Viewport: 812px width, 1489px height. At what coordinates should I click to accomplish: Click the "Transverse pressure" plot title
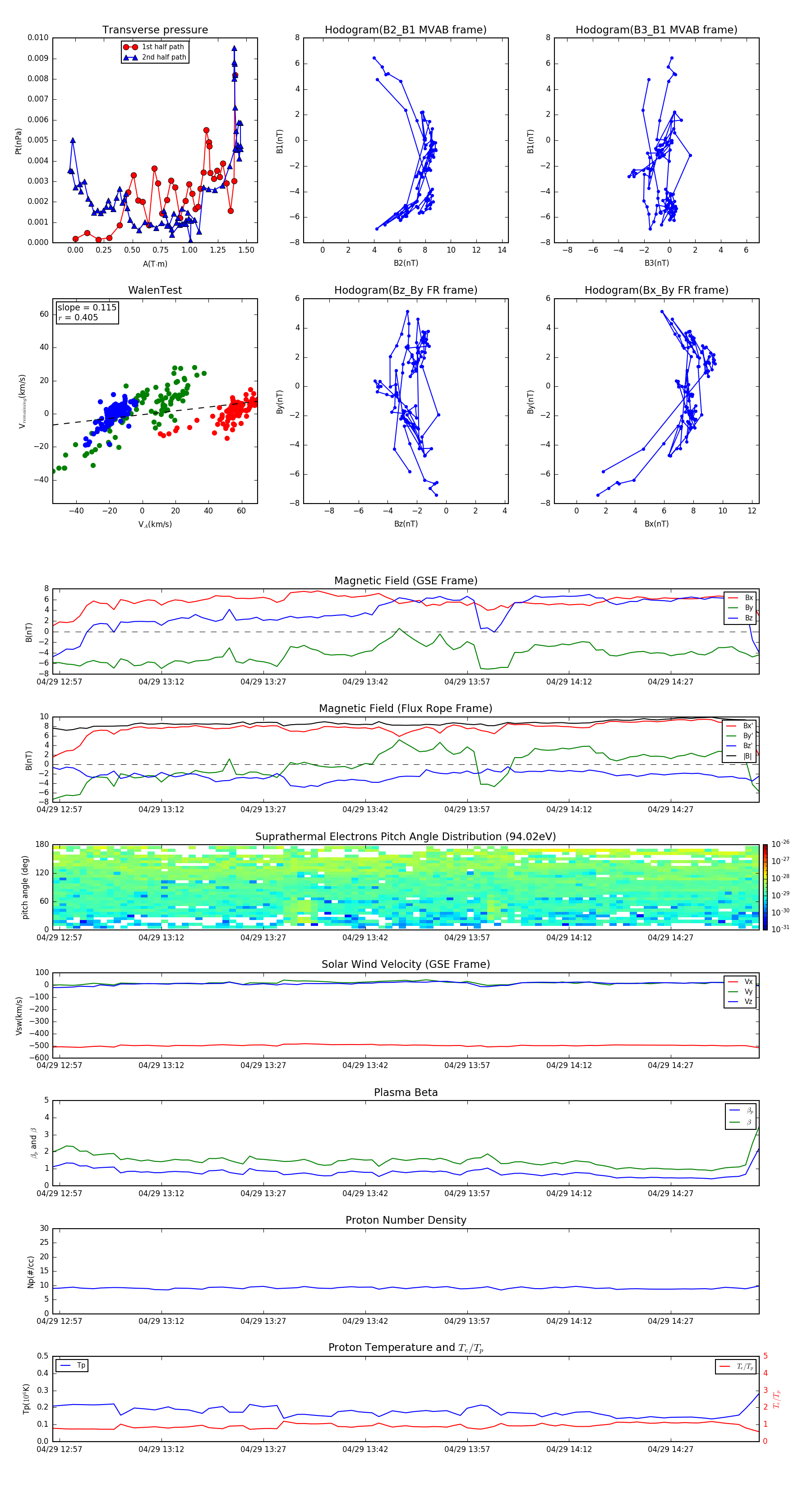point(155,29)
